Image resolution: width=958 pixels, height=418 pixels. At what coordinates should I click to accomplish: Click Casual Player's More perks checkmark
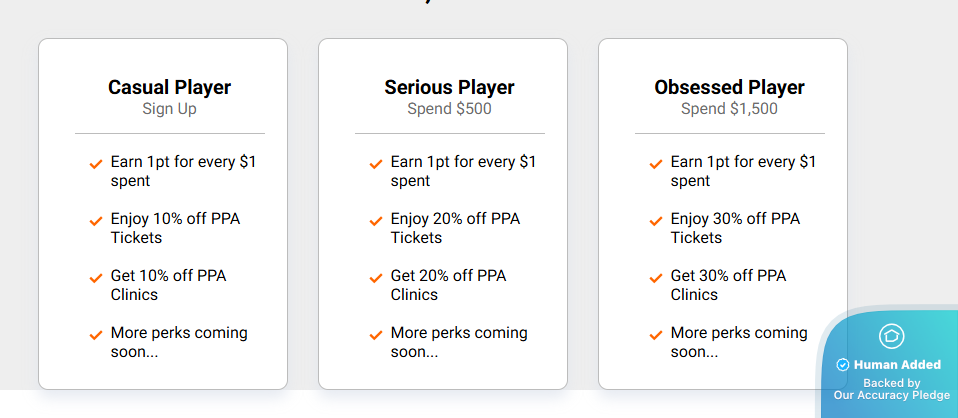click(x=96, y=335)
